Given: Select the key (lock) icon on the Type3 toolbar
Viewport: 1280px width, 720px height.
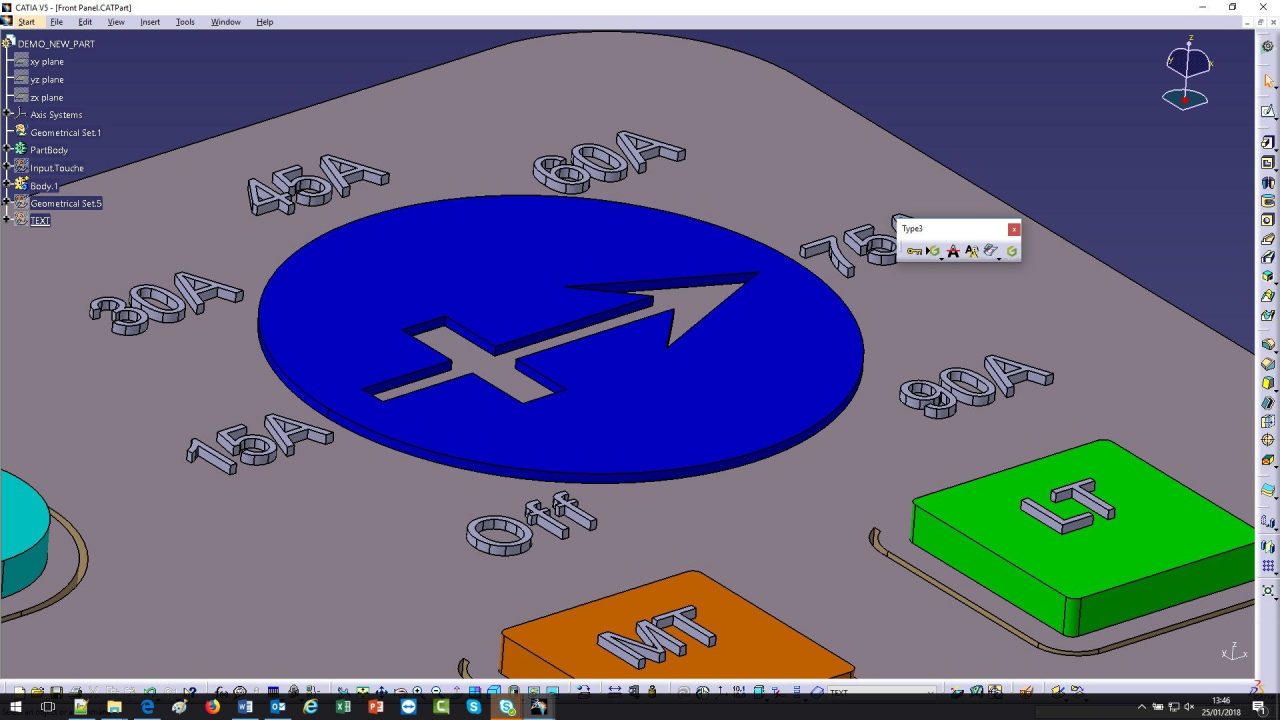Looking at the screenshot, I should point(913,251).
